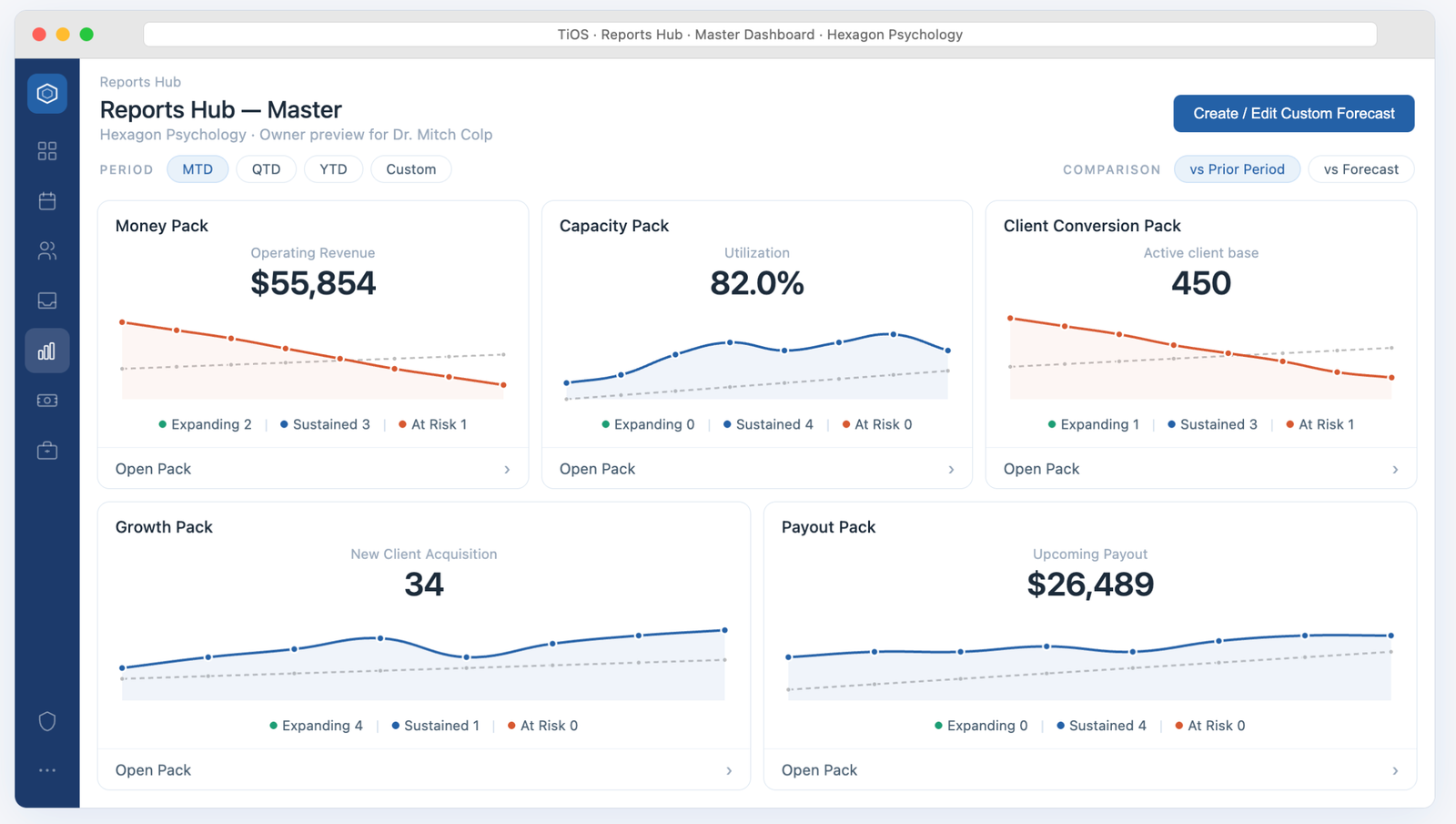Screen dimensions: 1456x824
Task: Open the inbox tray icon in sidebar
Action: tap(47, 300)
